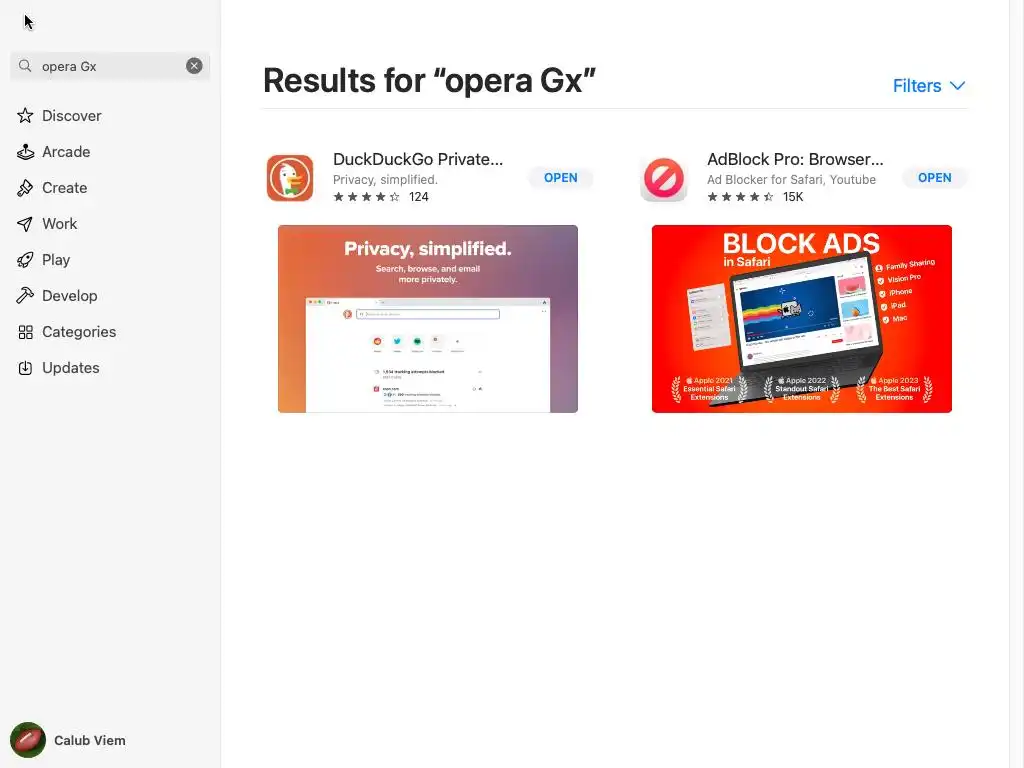Click the opera Gx search field
This screenshot has height=768, width=1024.
point(110,66)
